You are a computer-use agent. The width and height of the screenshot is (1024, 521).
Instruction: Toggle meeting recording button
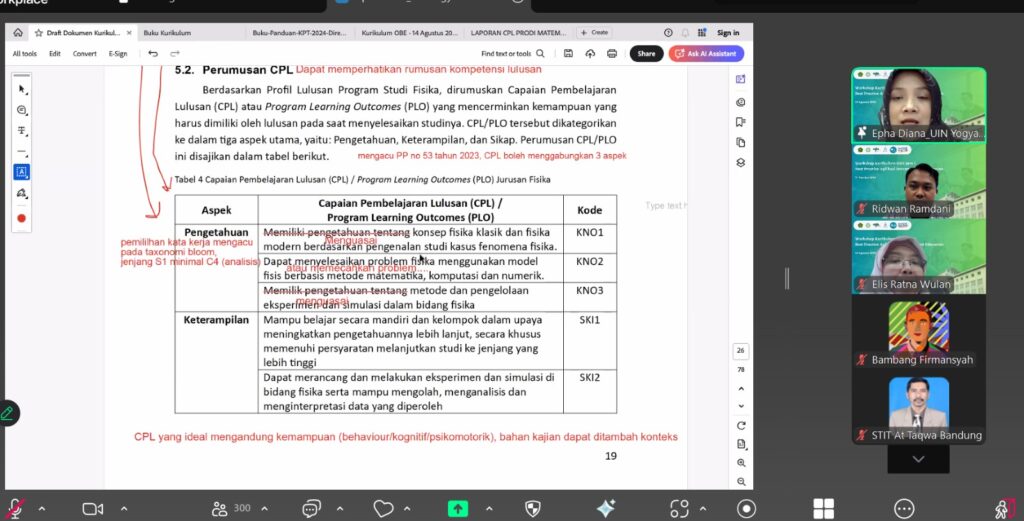click(746, 508)
